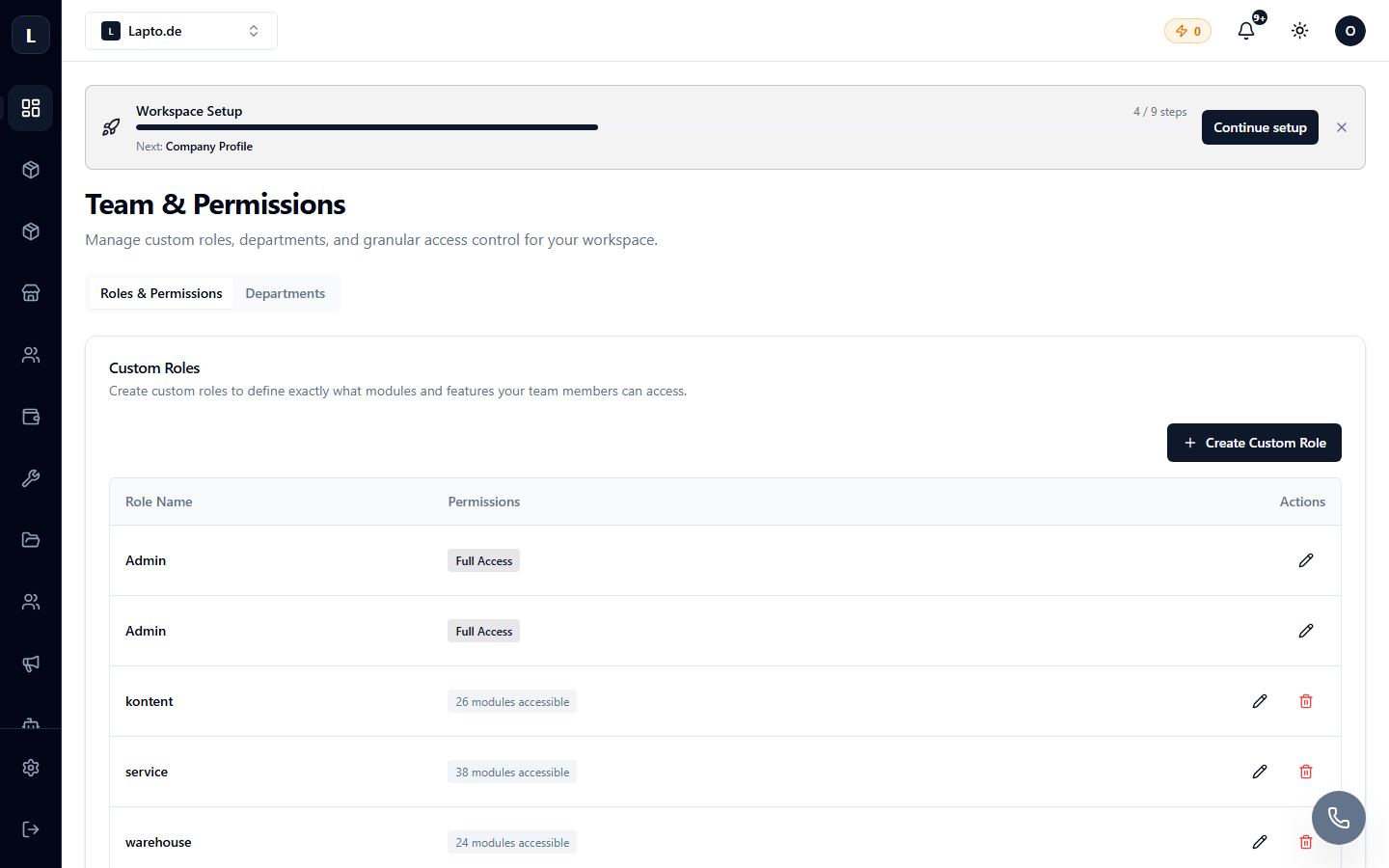Viewport: 1389px width, 868px height.
Task: Click the logout icon in the sidebar
Action: (x=31, y=829)
